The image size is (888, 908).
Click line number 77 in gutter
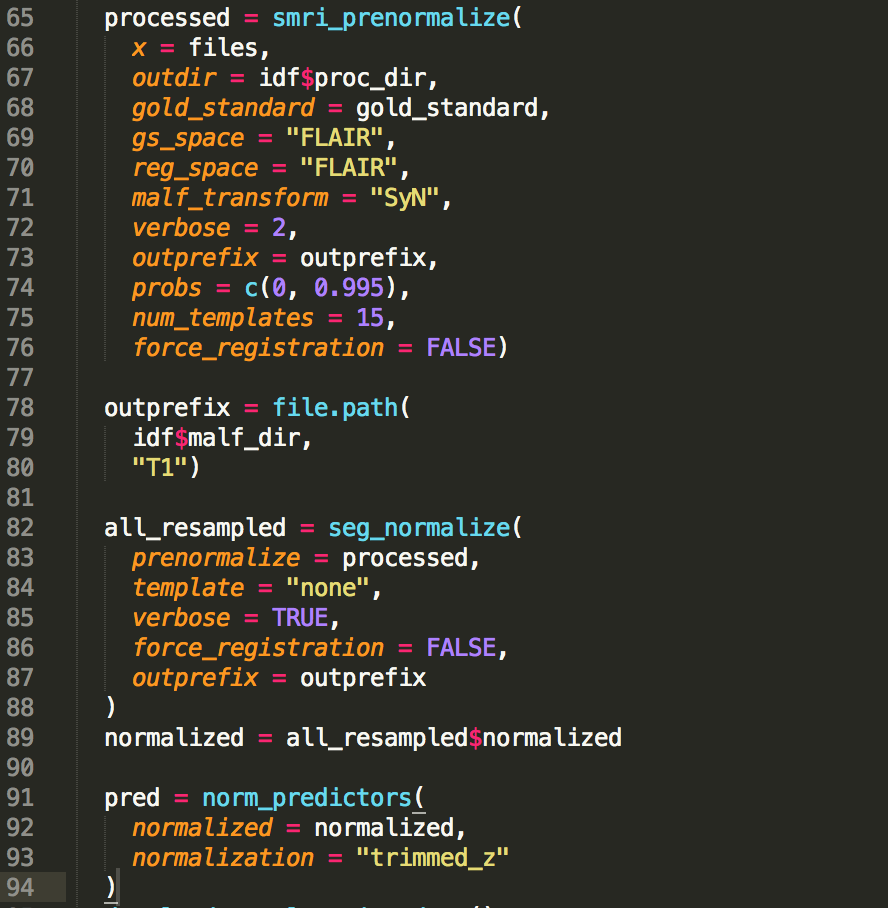coord(20,378)
